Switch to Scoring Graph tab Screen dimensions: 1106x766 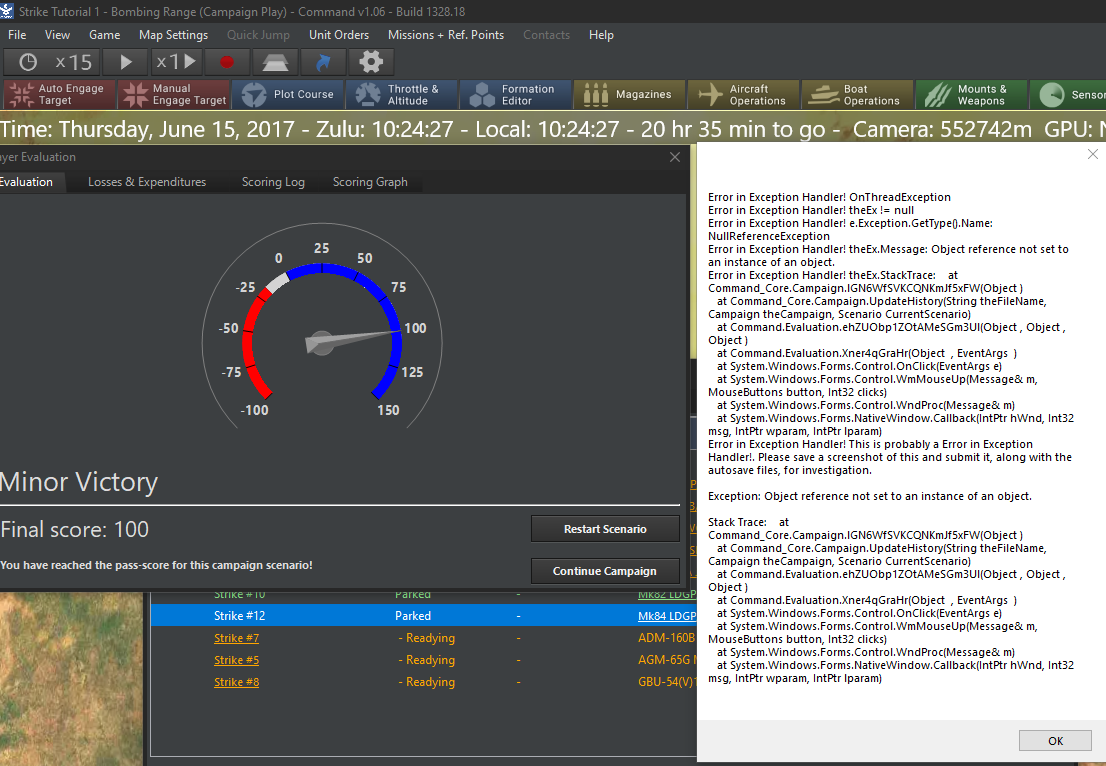[x=370, y=182]
